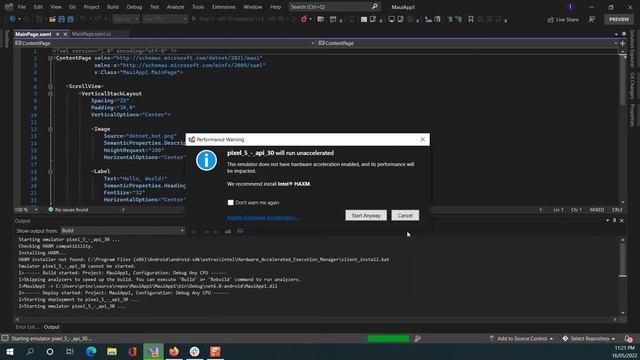Switch to the MainPage.xaml.cs tab
This screenshot has width=640, height=360.
tap(91, 34)
